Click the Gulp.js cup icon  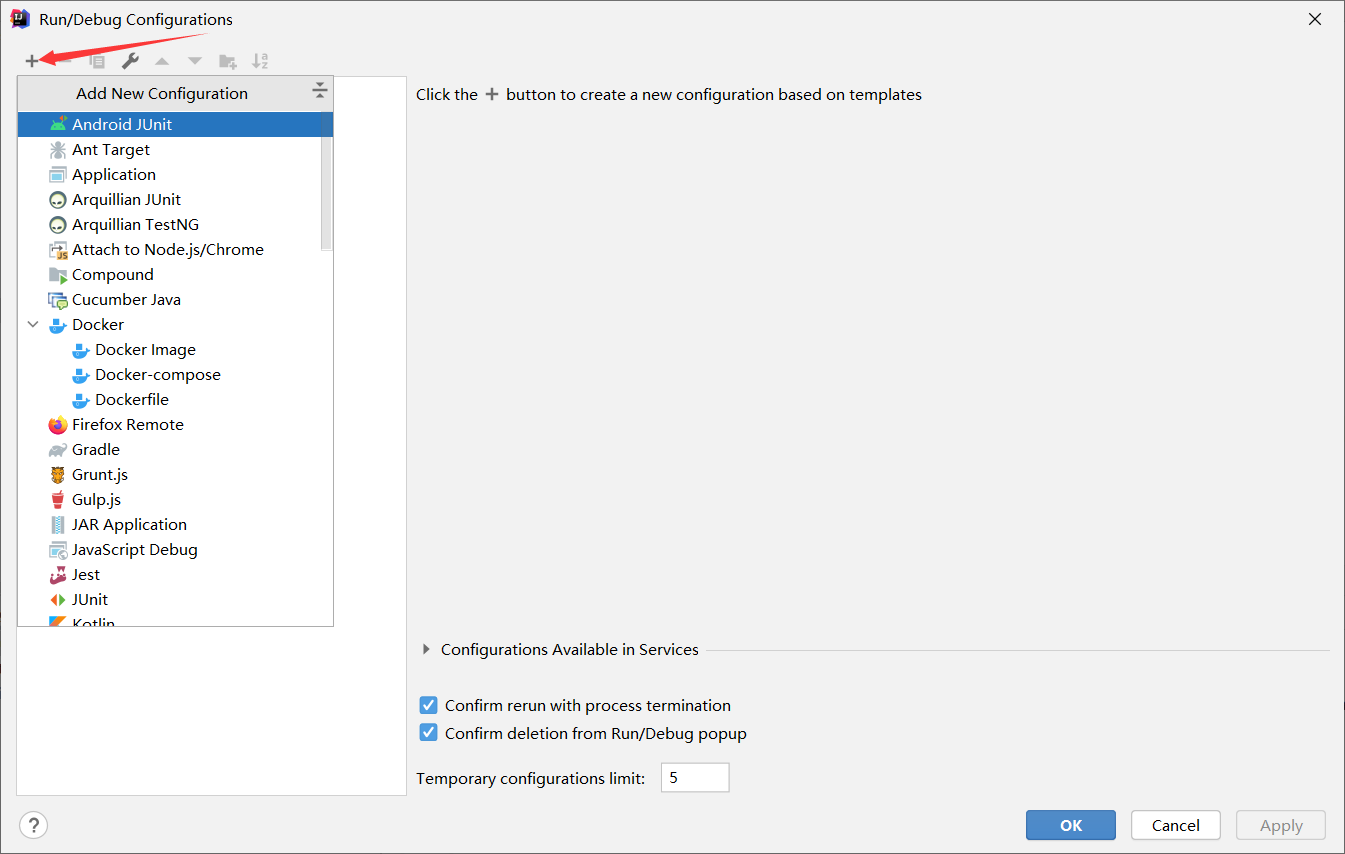(x=58, y=499)
